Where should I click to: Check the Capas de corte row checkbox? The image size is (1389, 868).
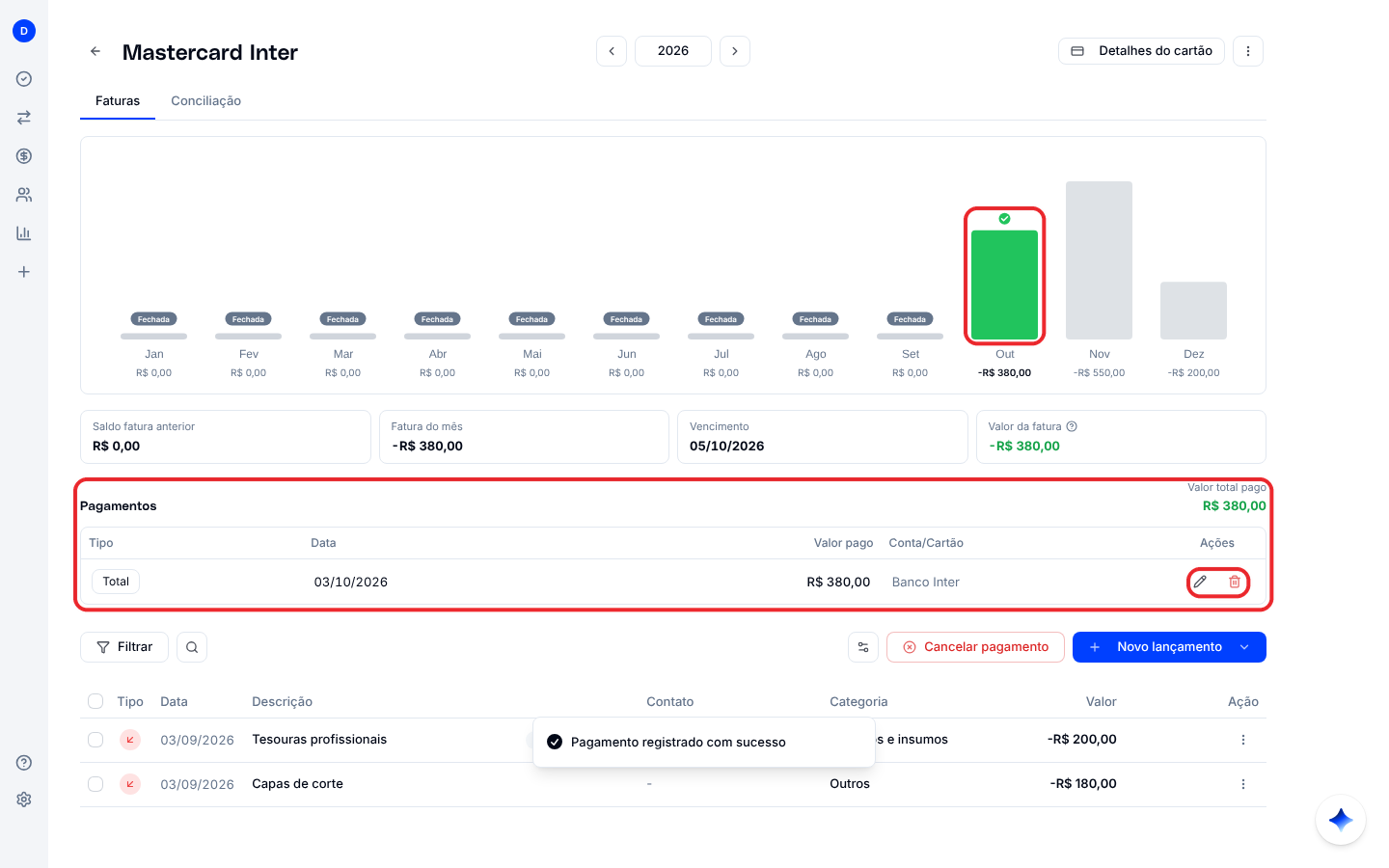coord(95,784)
